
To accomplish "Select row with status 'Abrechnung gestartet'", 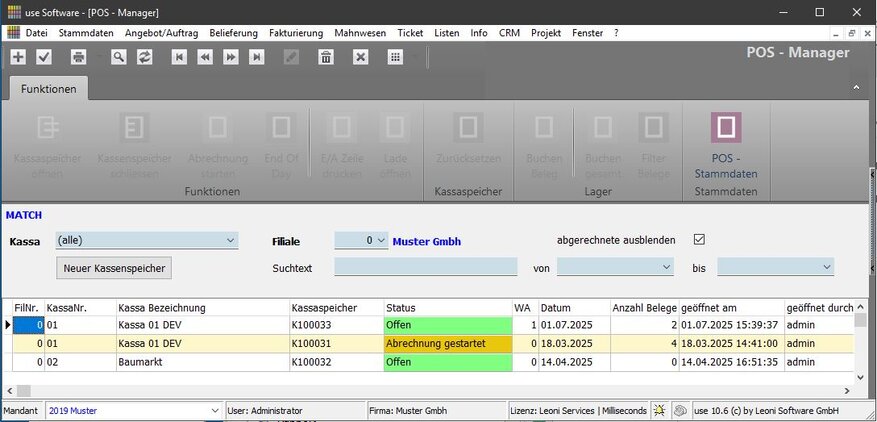I will [447, 343].
